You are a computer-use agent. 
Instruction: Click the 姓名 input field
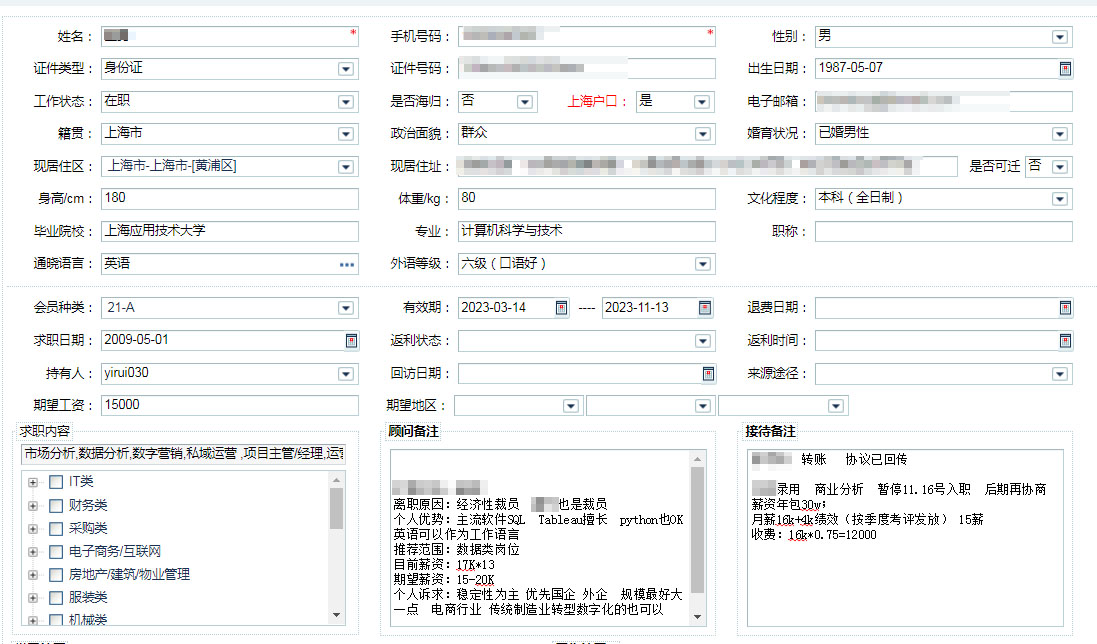click(229, 36)
